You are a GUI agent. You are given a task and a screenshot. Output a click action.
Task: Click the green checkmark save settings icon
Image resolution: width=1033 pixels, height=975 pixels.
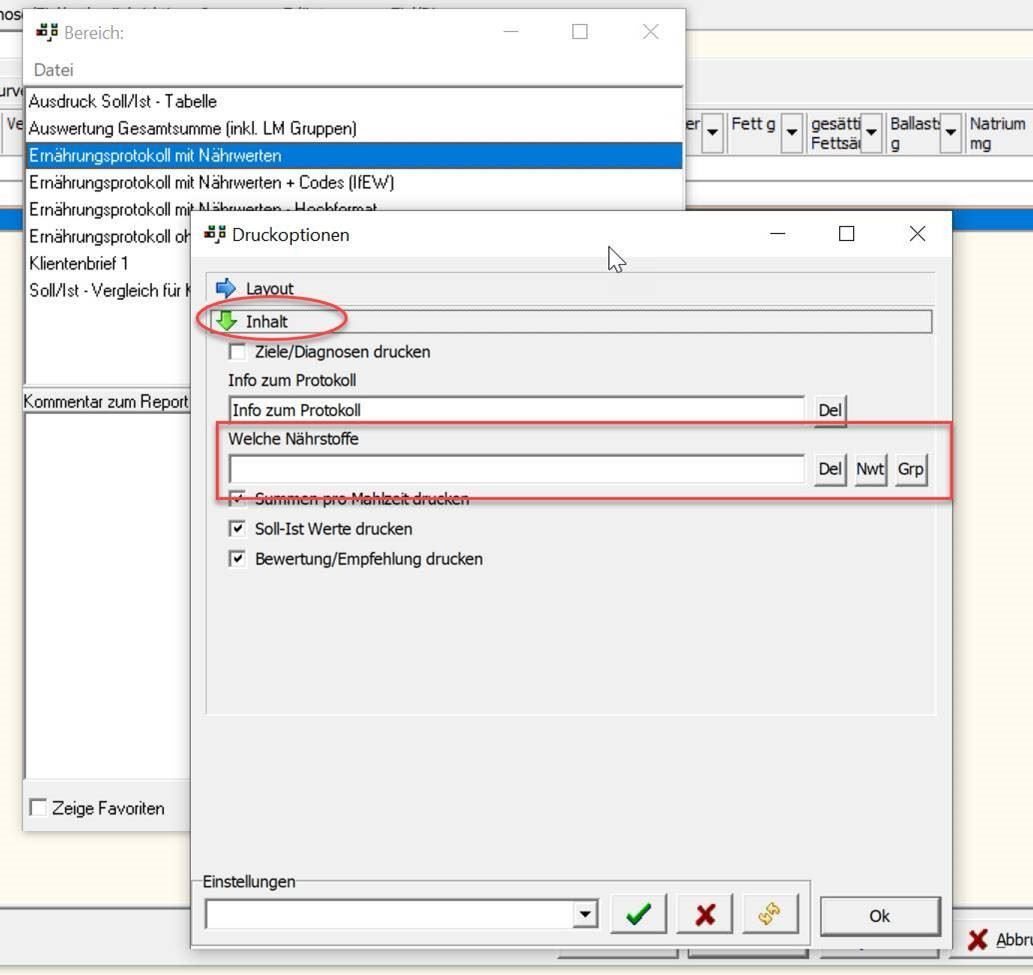(x=638, y=914)
